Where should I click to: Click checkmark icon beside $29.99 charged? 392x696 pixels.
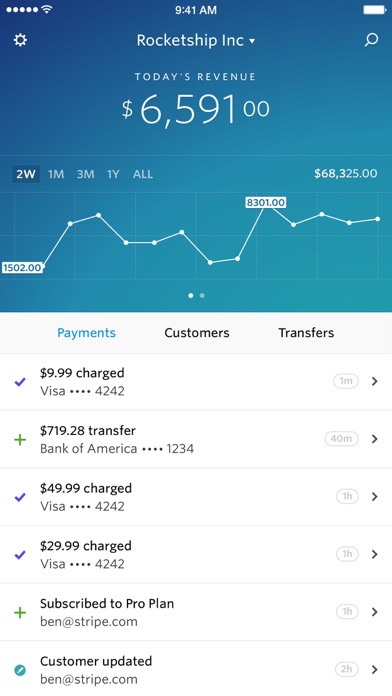pyautogui.click(x=20, y=555)
